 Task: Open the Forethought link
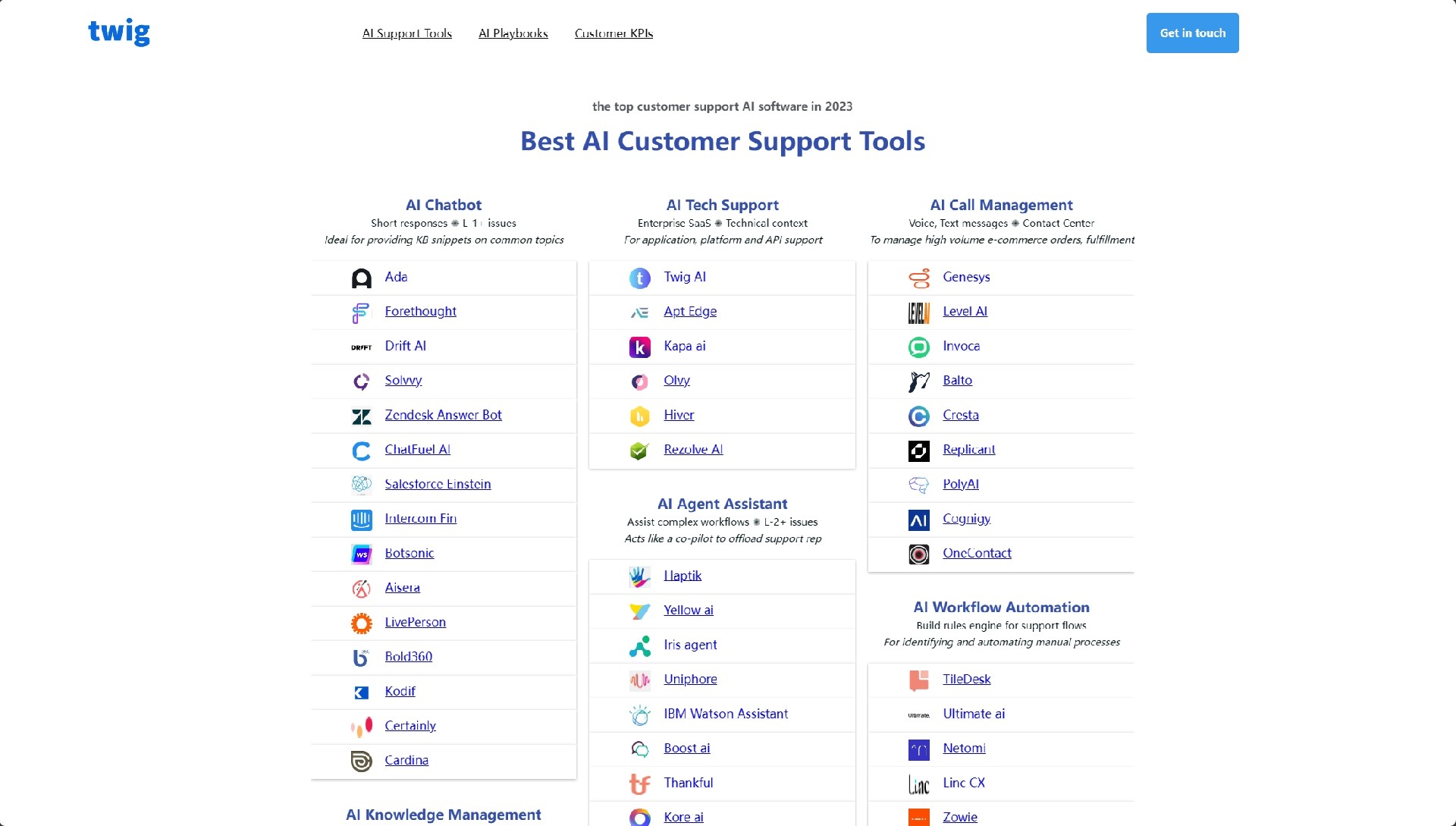point(420,311)
